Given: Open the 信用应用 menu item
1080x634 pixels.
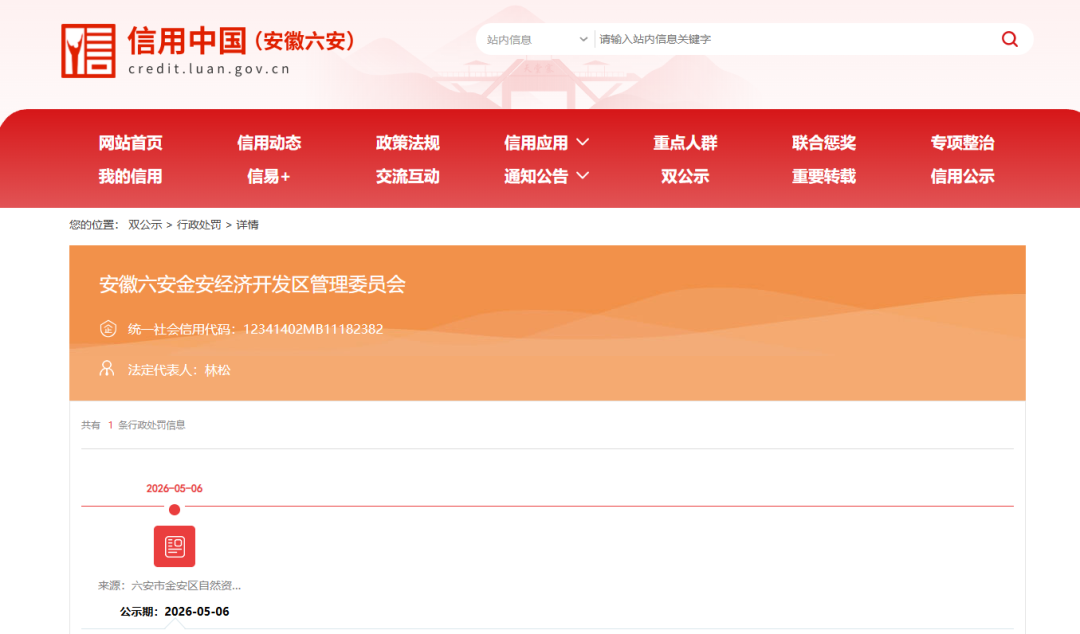Looking at the screenshot, I should coord(536,143).
